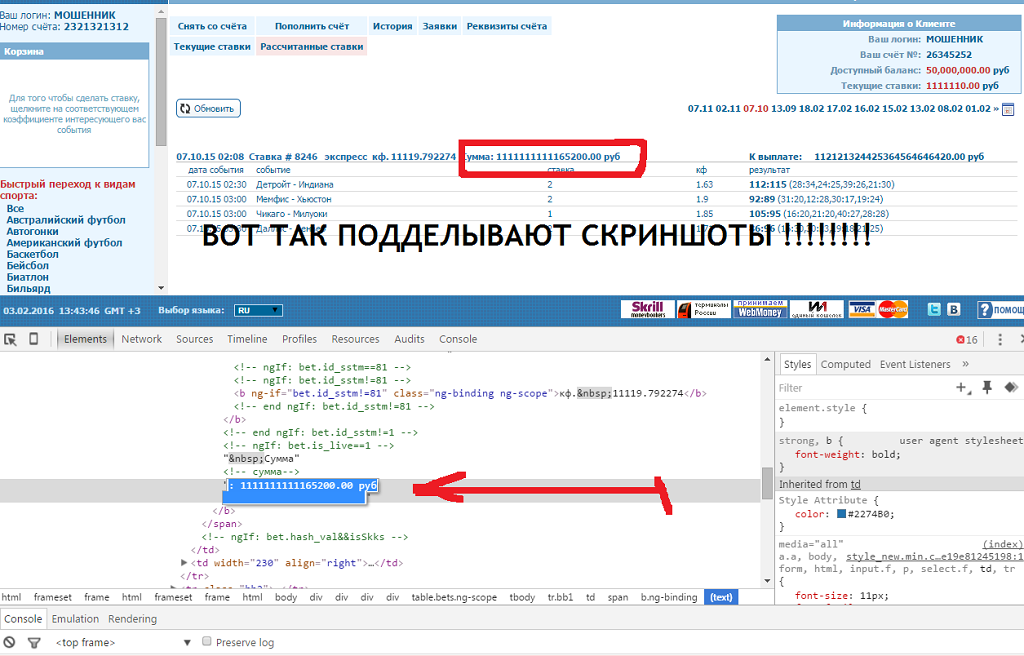Click the Снять со счёта button
This screenshot has width=1024, height=656.
(x=212, y=26)
